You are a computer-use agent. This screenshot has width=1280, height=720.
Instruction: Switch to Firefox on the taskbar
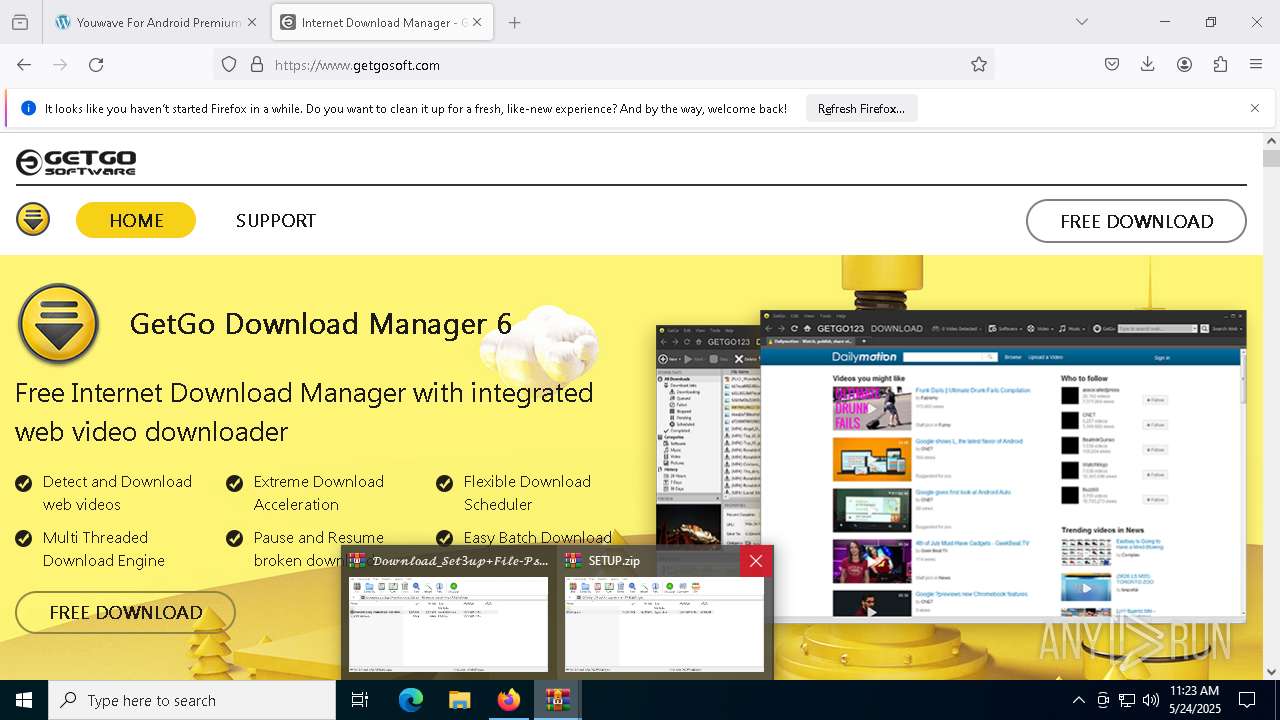pyautogui.click(x=508, y=700)
